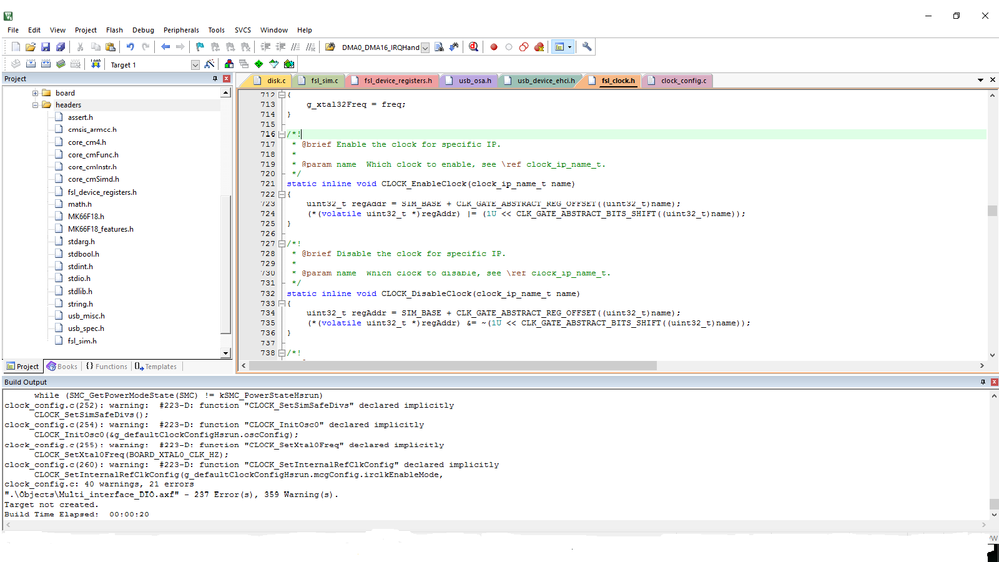999x562 pixels.
Task: Switch to the usb_device_ehci.h tab
Action: [x=540, y=81]
